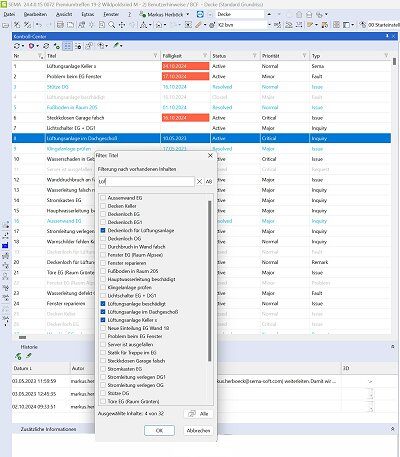Image resolution: width=400 pixels, height=457 pixels.
Task: Click the save disk icon in main toolbar
Action: pyautogui.click(x=60, y=25)
